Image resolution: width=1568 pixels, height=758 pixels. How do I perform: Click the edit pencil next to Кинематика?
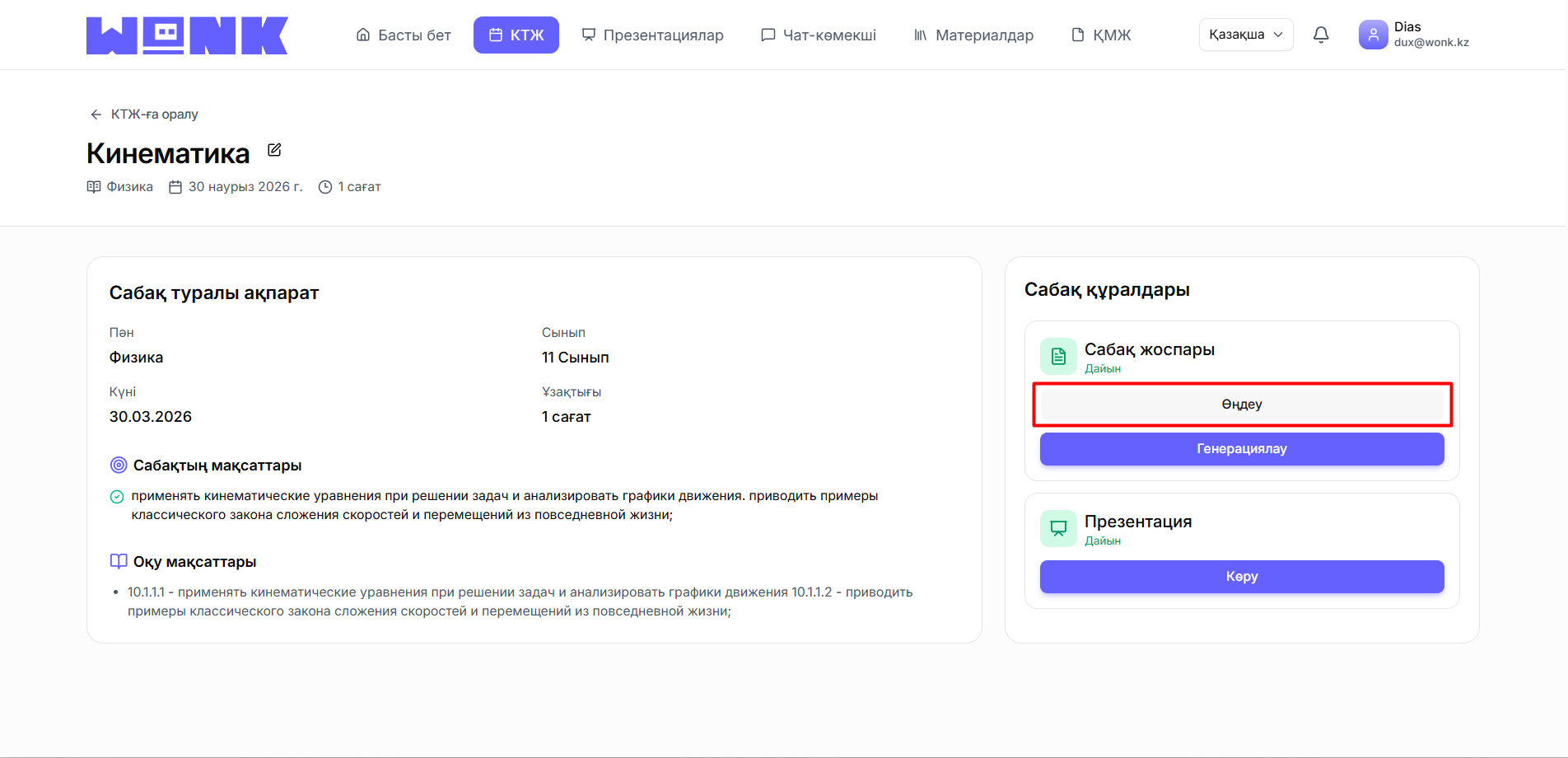274,150
